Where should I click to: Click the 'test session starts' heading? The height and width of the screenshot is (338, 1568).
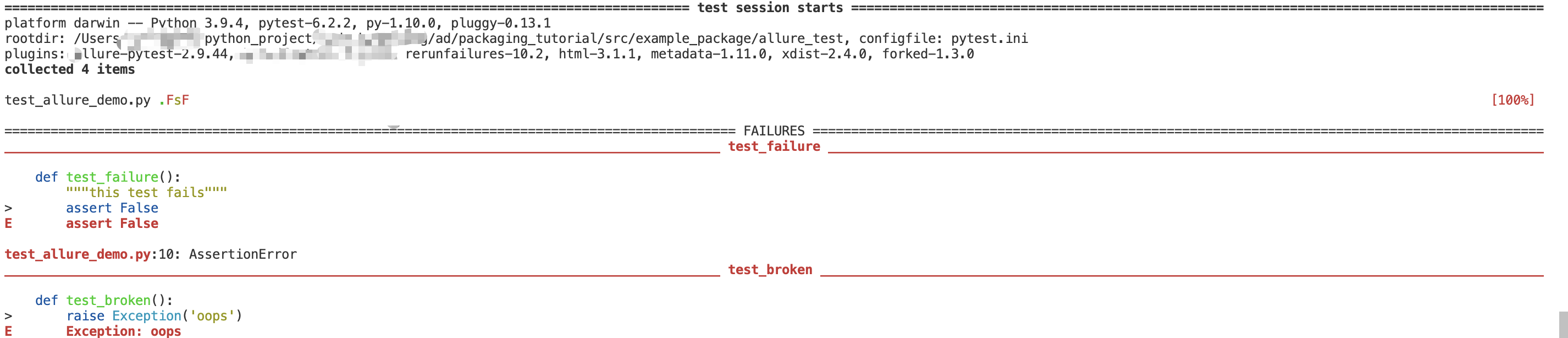click(770, 7)
